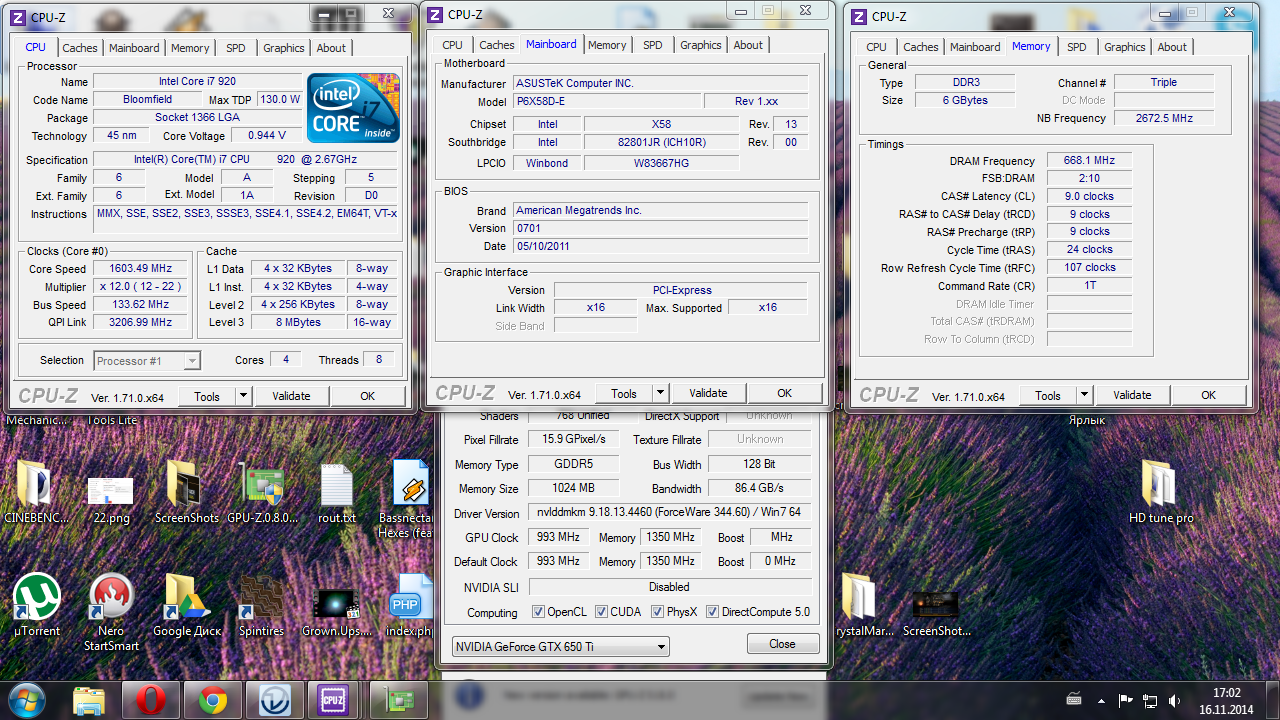Click the volume speaker icon in system tray
This screenshot has height=720, width=1280.
pyautogui.click(x=1175, y=701)
